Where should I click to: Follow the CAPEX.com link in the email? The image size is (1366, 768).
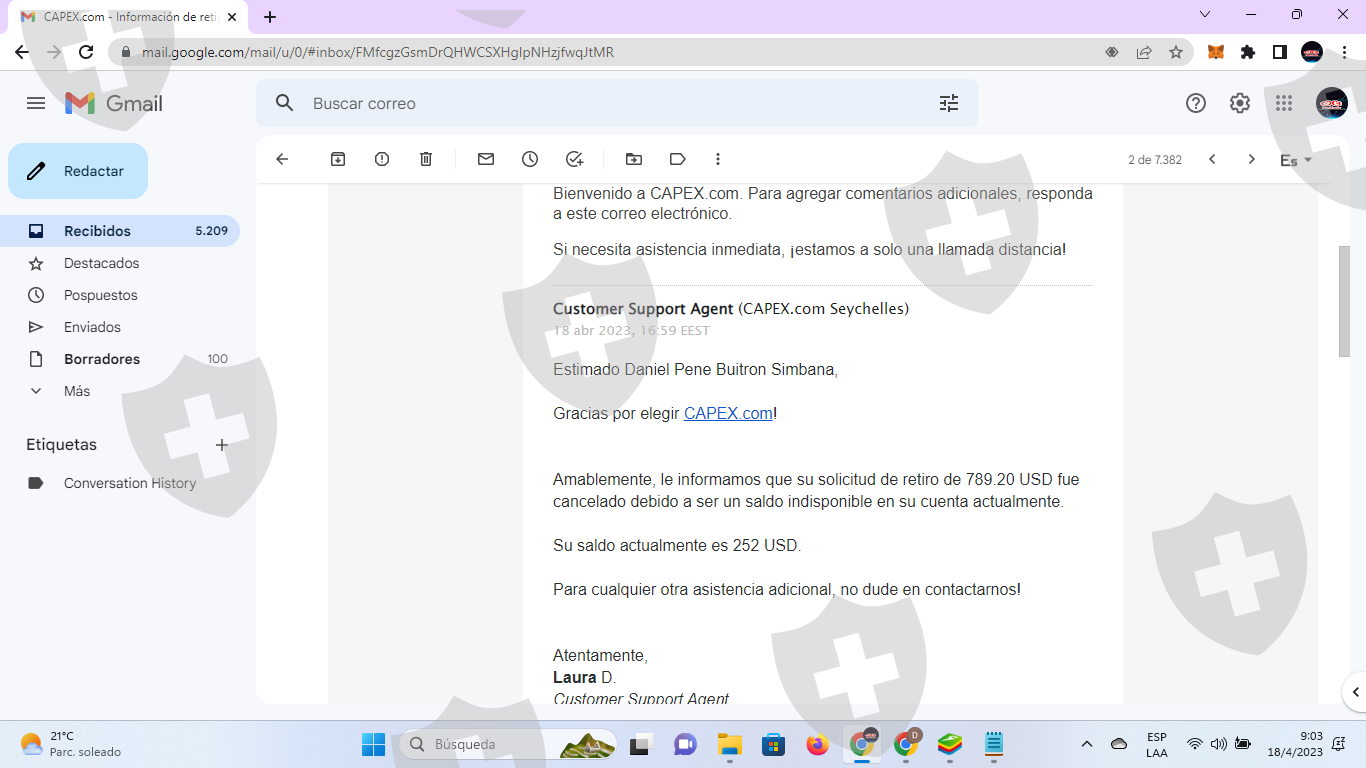click(728, 413)
